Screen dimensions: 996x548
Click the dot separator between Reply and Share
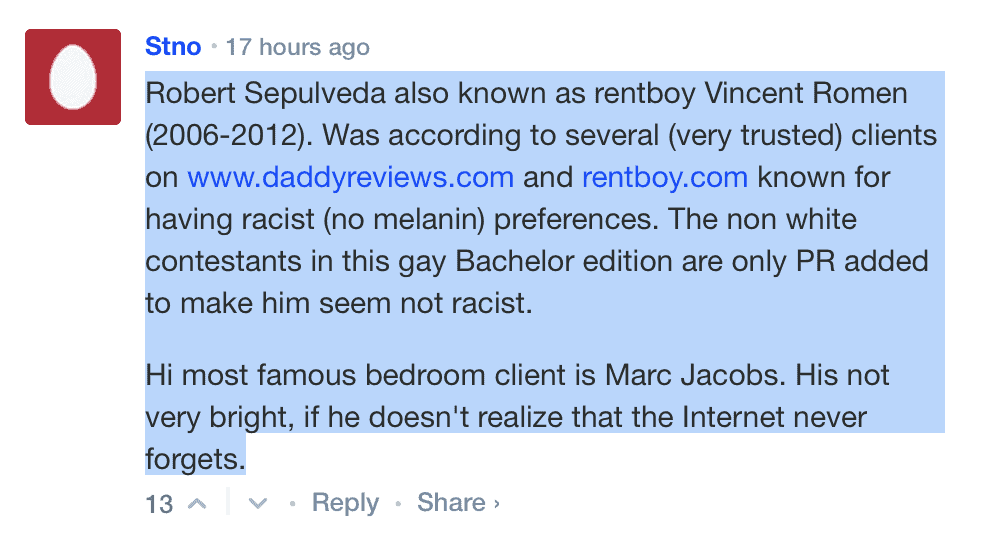point(398,504)
